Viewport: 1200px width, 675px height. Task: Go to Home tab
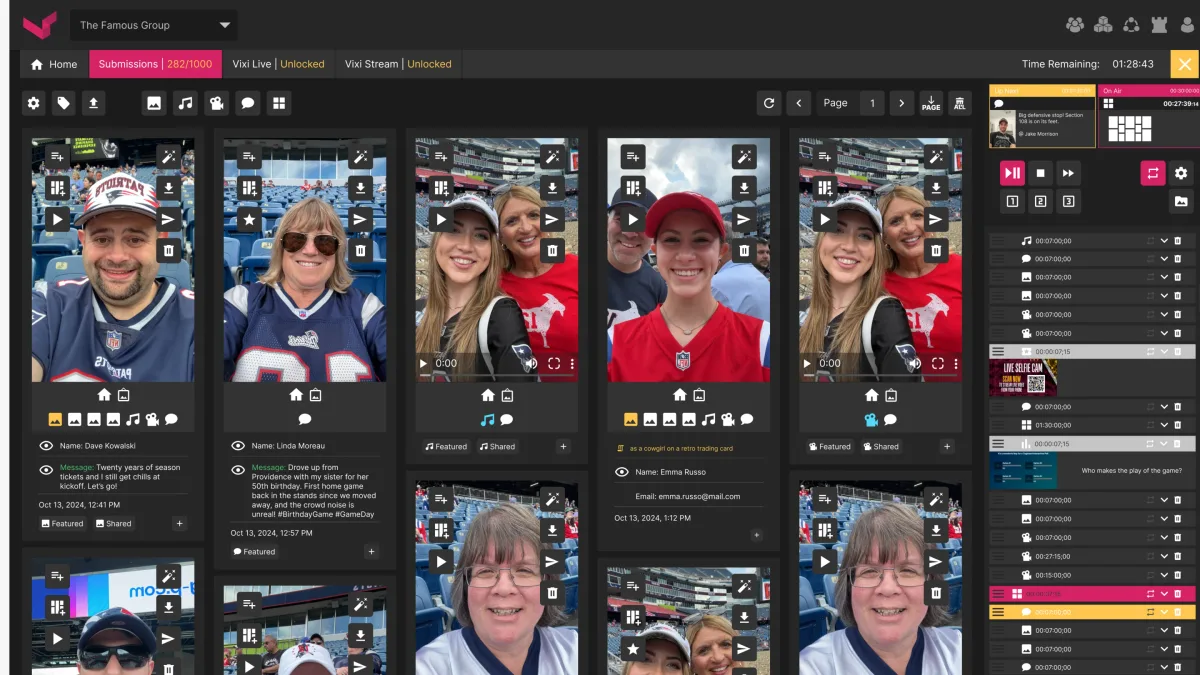(54, 64)
